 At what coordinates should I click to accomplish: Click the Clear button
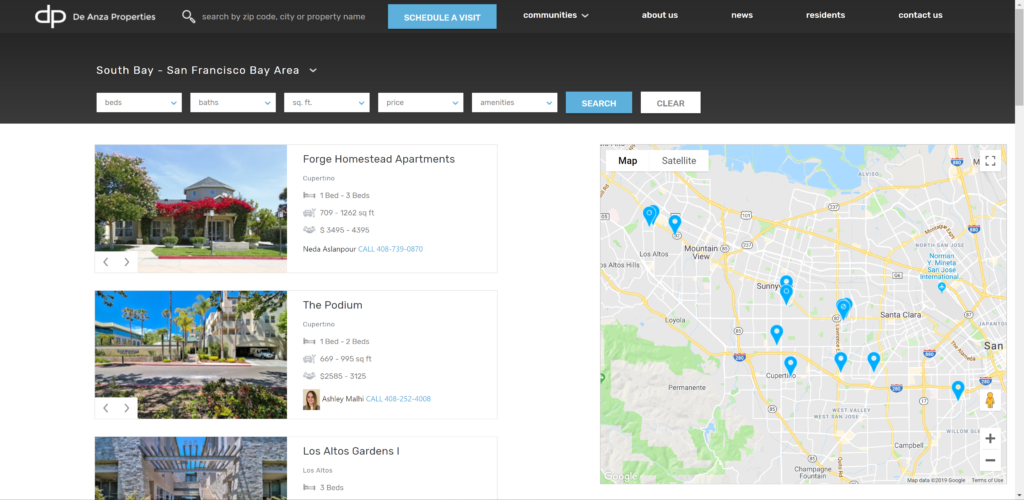671,102
